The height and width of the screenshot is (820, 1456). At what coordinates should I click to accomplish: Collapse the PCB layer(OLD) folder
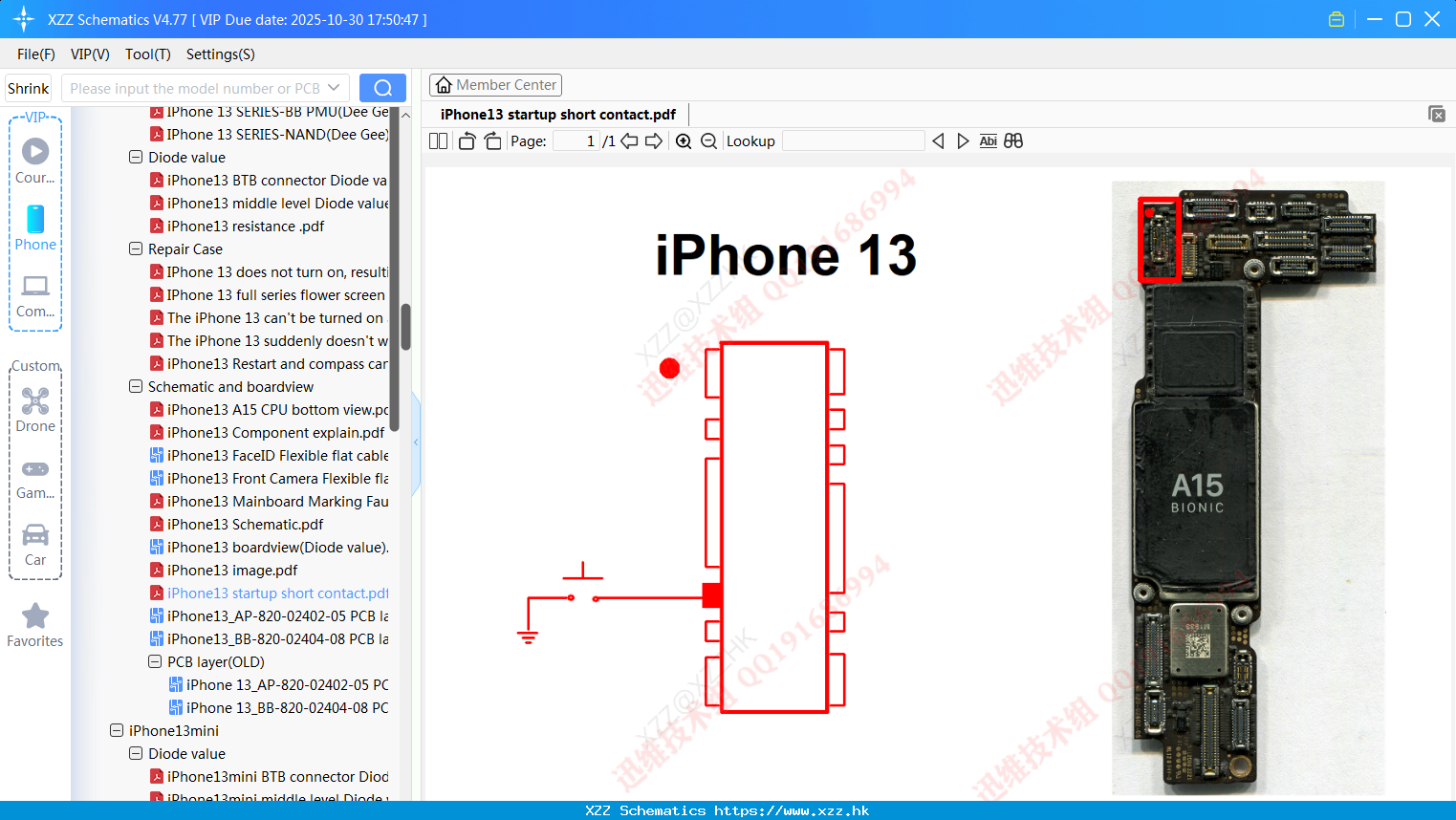(x=155, y=661)
